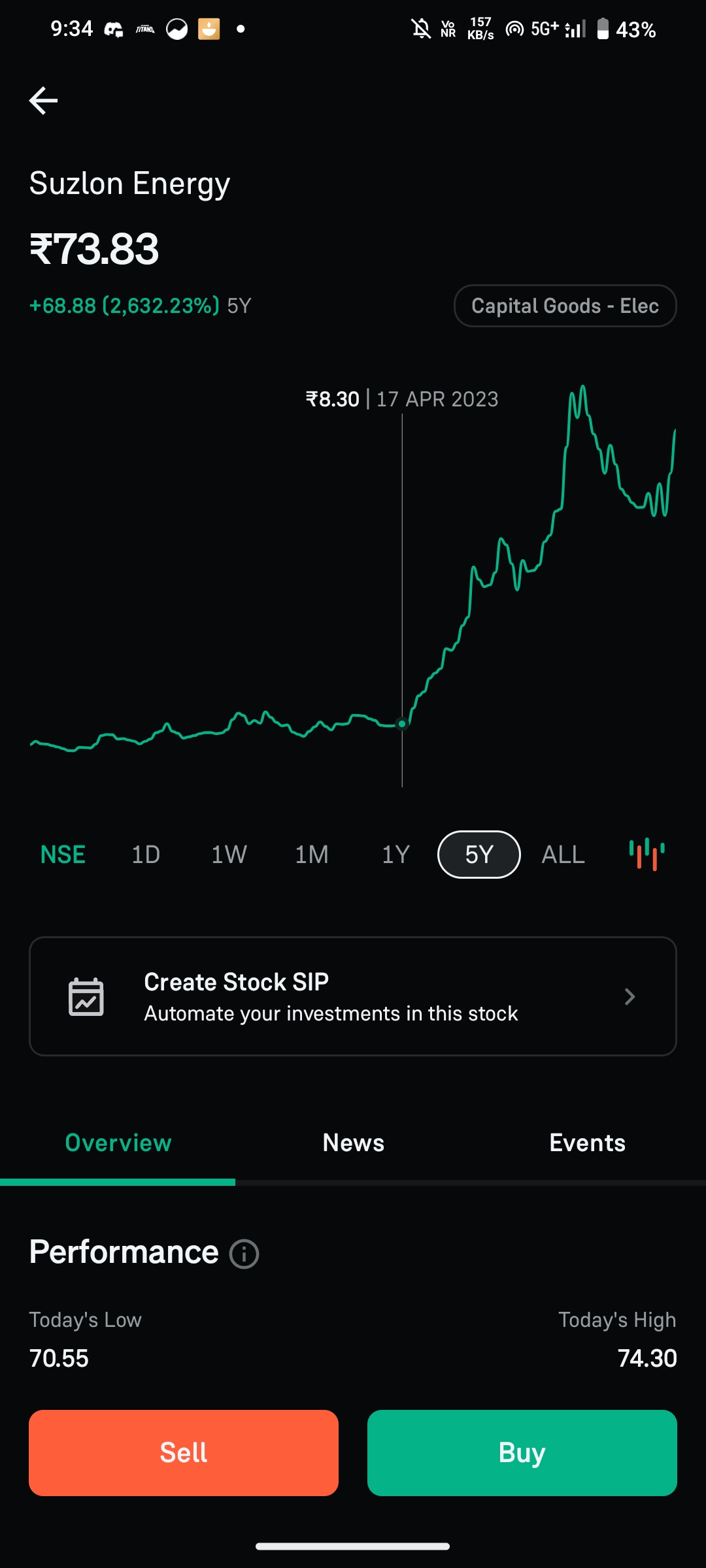Tap the hotspot status icon
Viewport: 706px width, 1568px height.
(514, 29)
